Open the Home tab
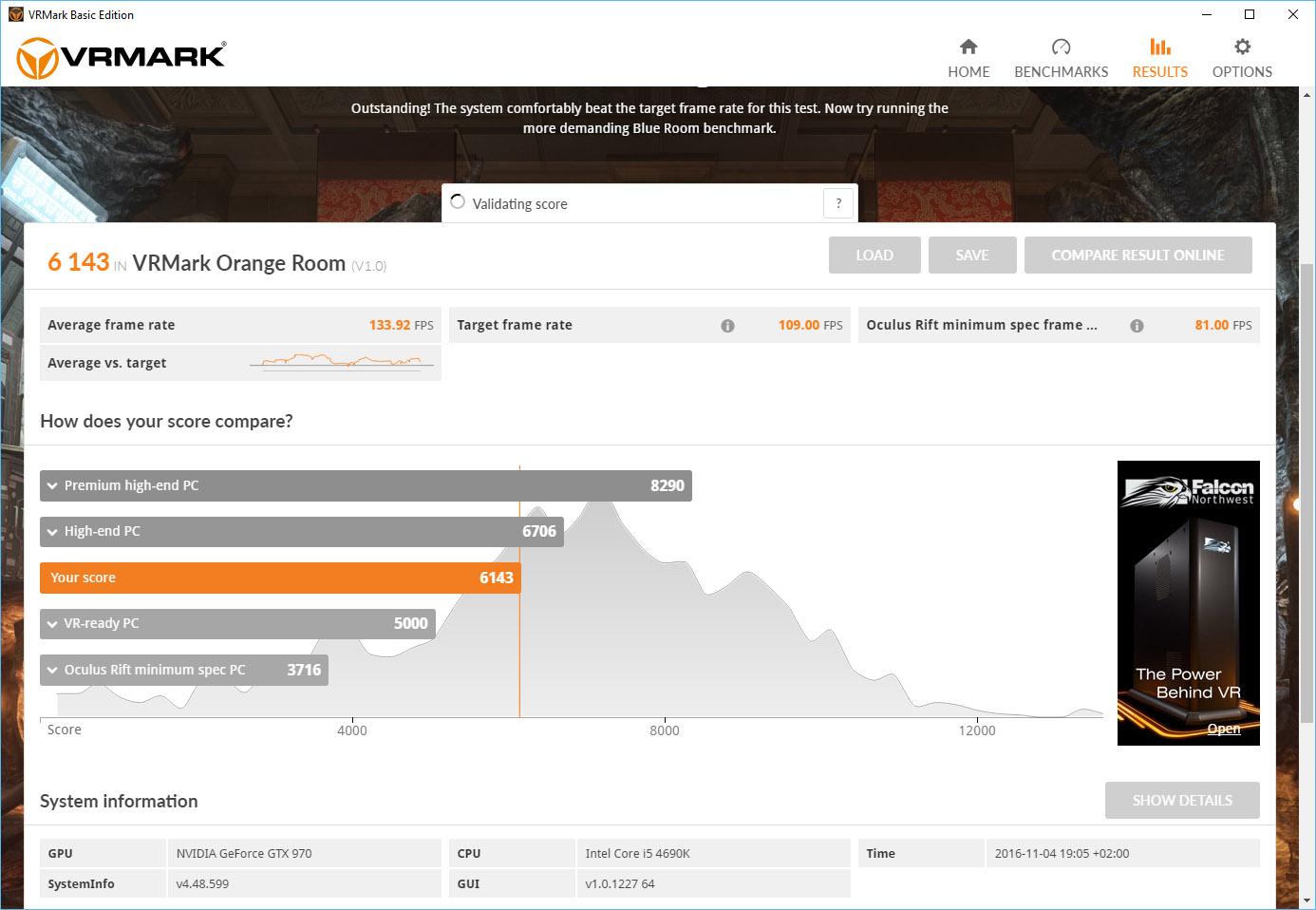The width and height of the screenshot is (1316, 910). [968, 58]
